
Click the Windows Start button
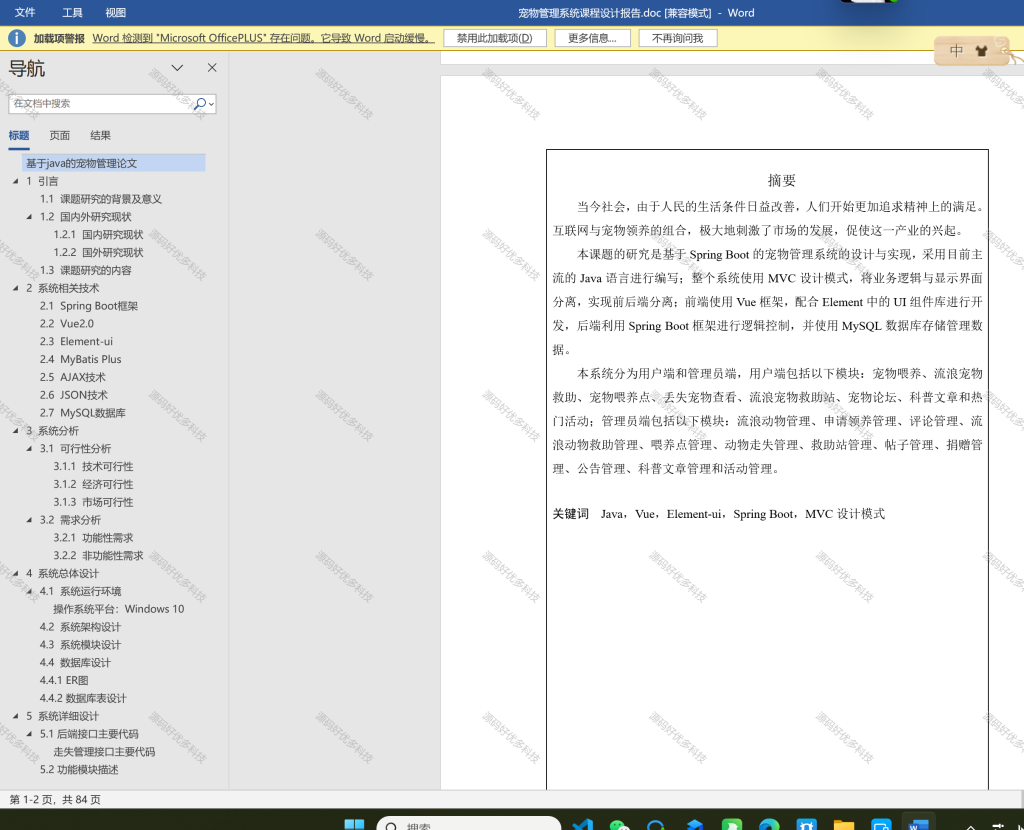354,824
